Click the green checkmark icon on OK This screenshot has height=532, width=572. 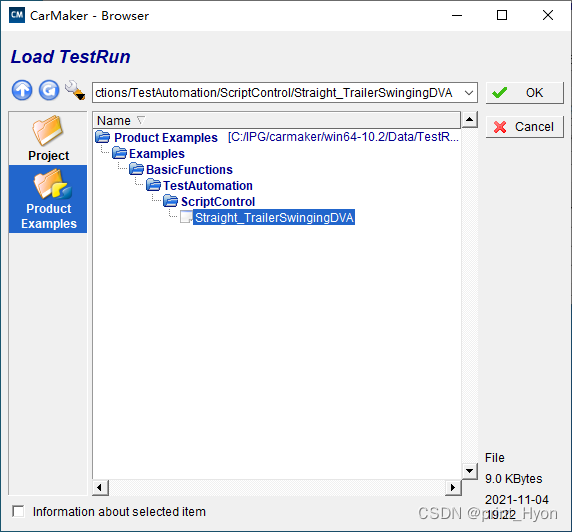(x=499, y=93)
